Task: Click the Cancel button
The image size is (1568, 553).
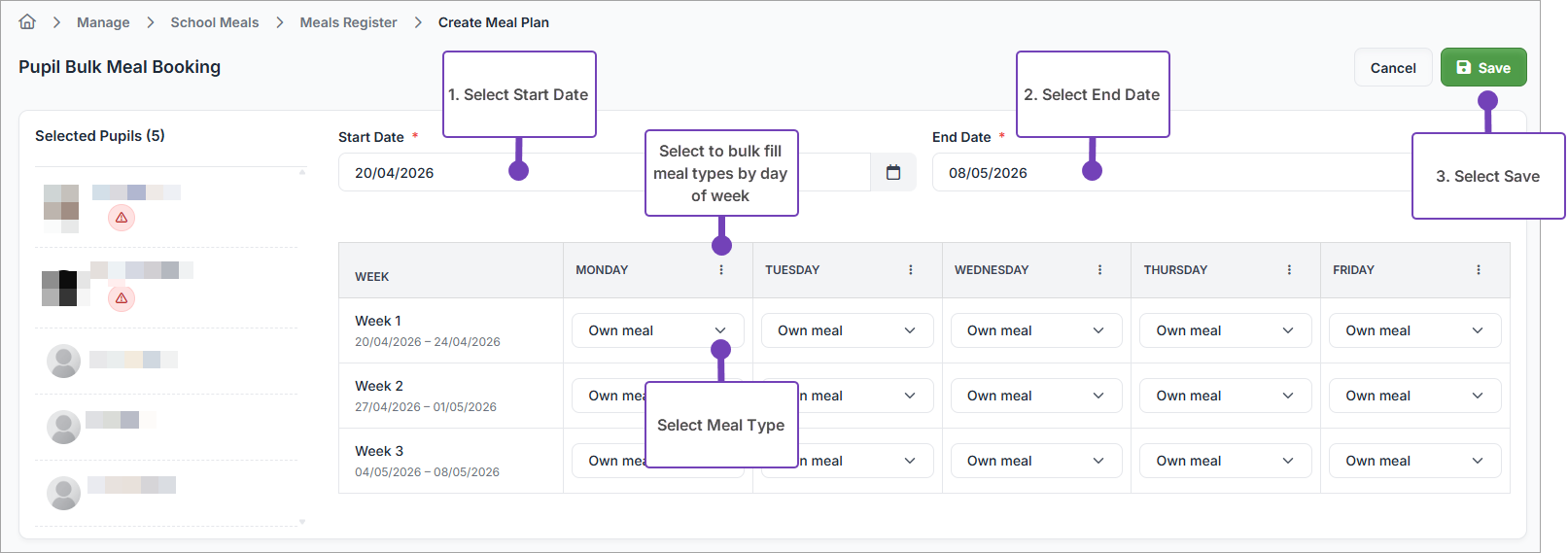Action: click(1392, 68)
